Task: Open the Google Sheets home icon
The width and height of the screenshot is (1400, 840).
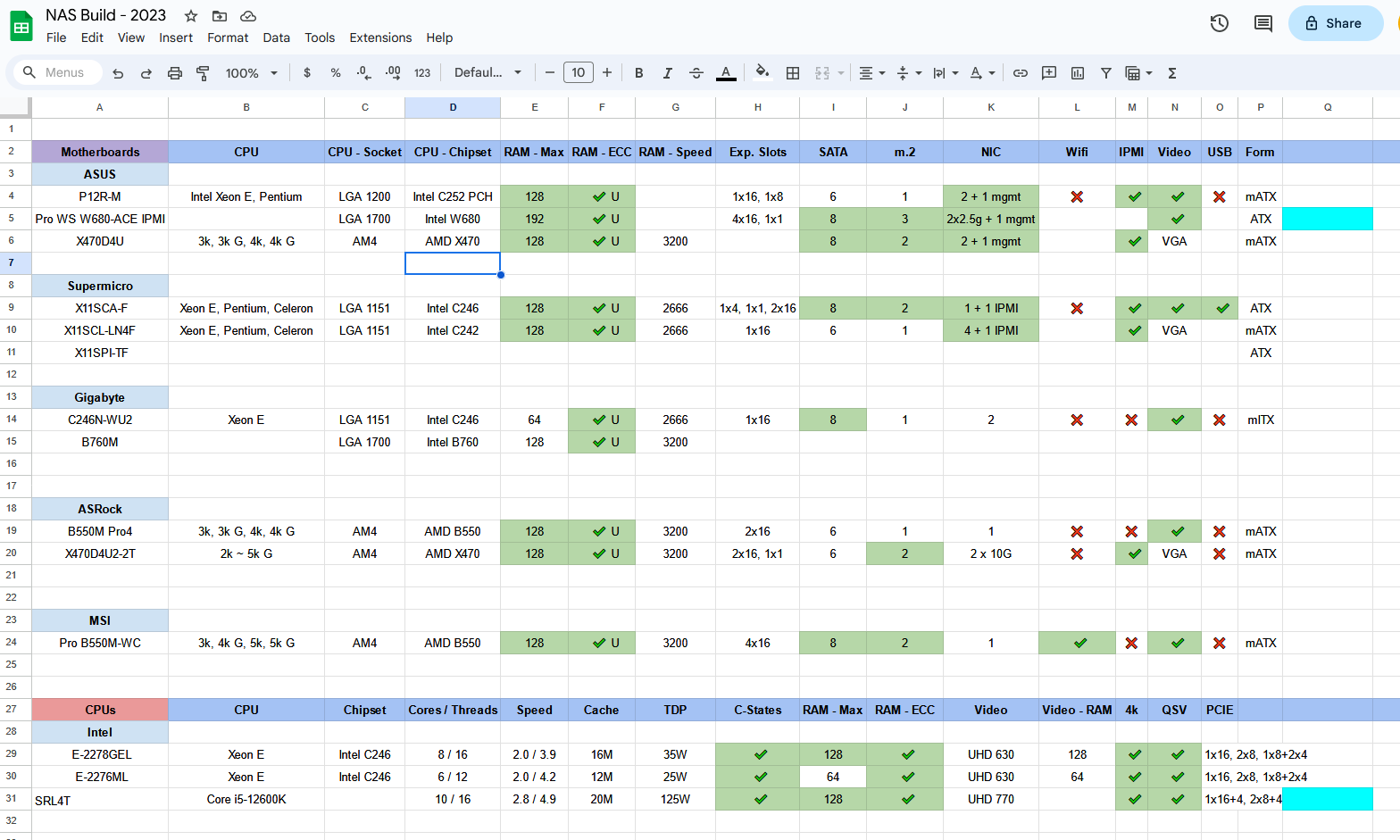Action: pos(21,26)
